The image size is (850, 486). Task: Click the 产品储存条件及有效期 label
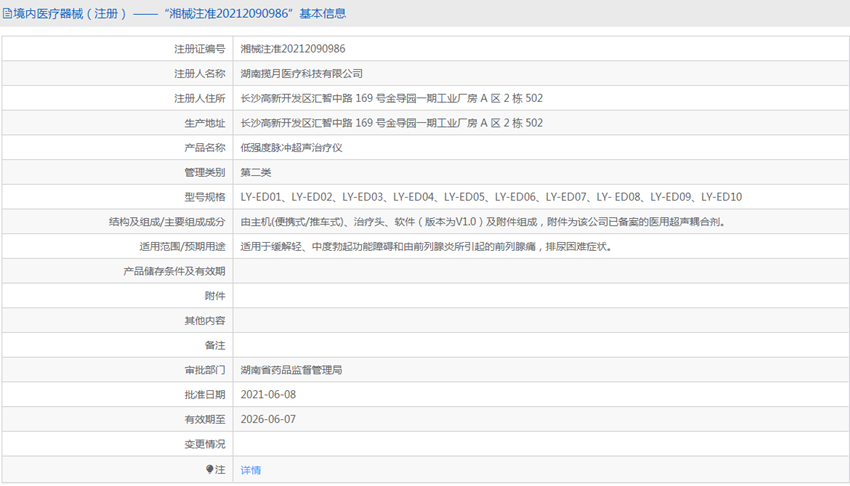tap(174, 271)
